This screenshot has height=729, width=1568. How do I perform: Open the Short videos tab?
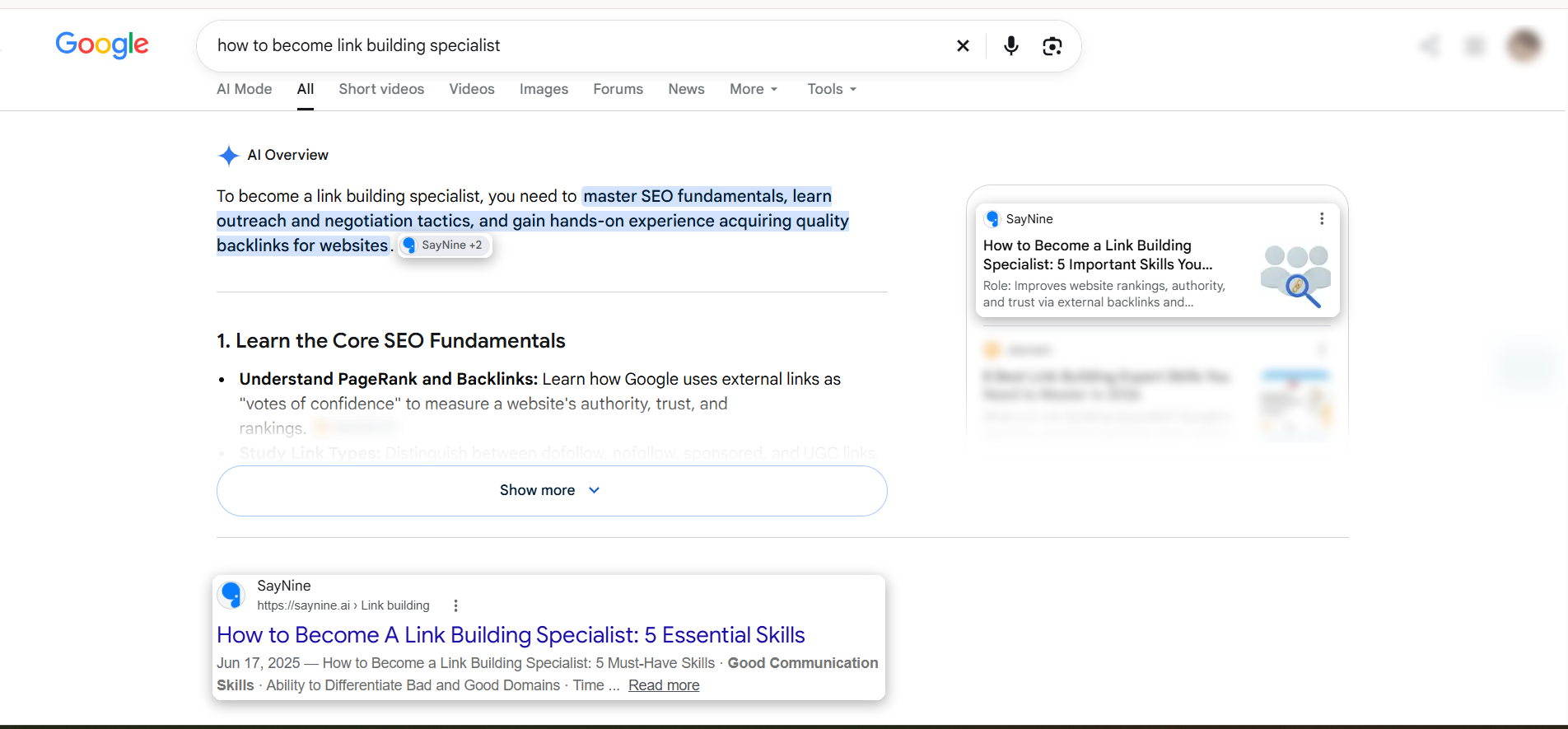[x=381, y=89]
